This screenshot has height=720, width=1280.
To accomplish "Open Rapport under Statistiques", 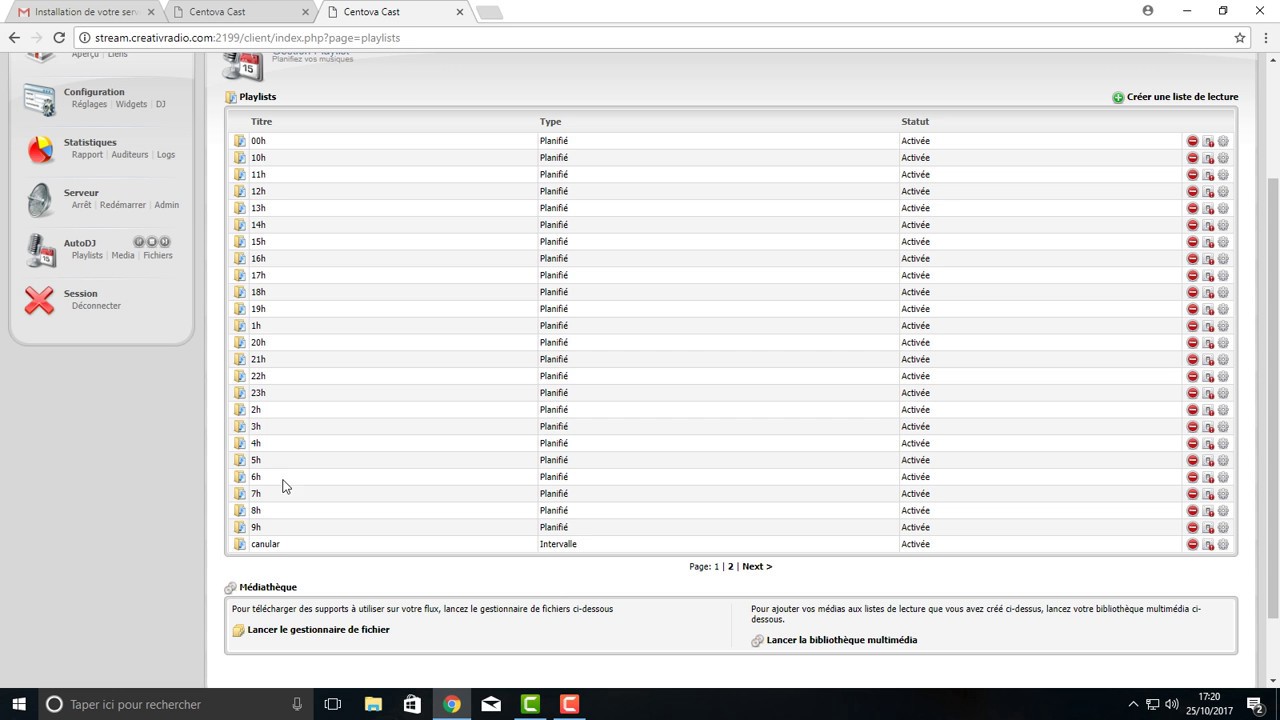I will point(87,155).
